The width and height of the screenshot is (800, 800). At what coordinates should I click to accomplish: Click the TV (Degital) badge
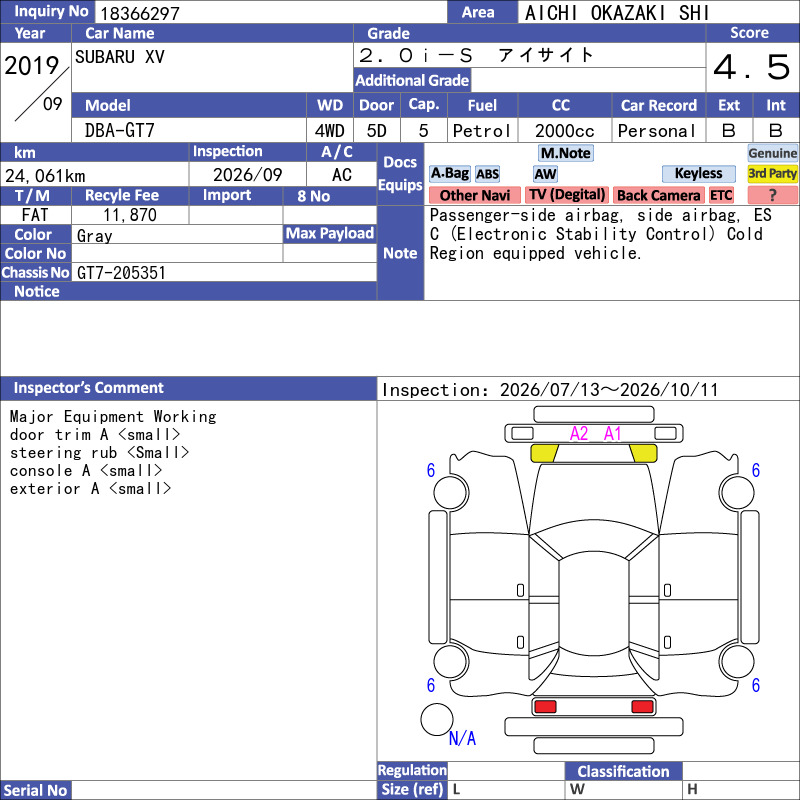567,195
